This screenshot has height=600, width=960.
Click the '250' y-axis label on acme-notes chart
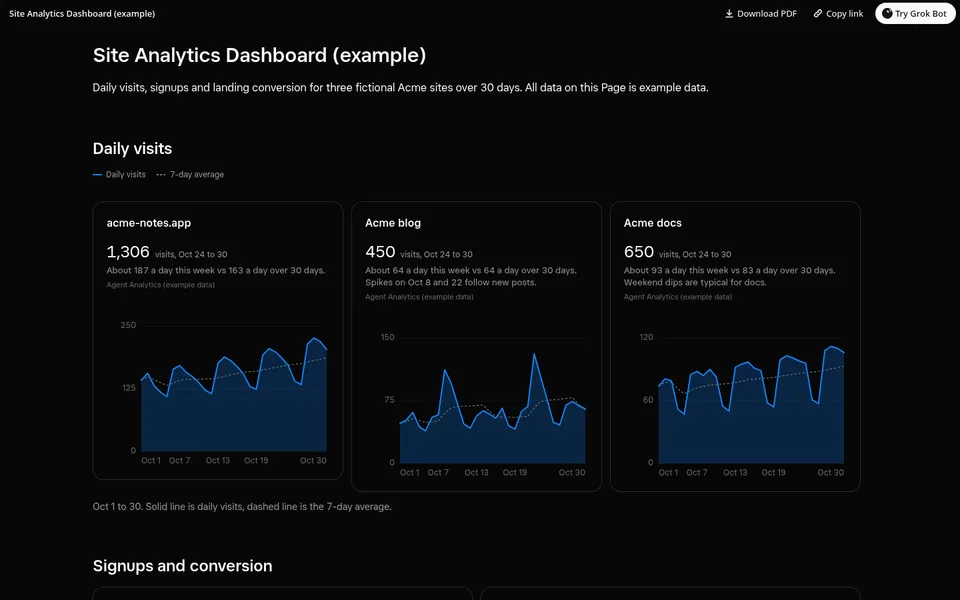coord(128,325)
